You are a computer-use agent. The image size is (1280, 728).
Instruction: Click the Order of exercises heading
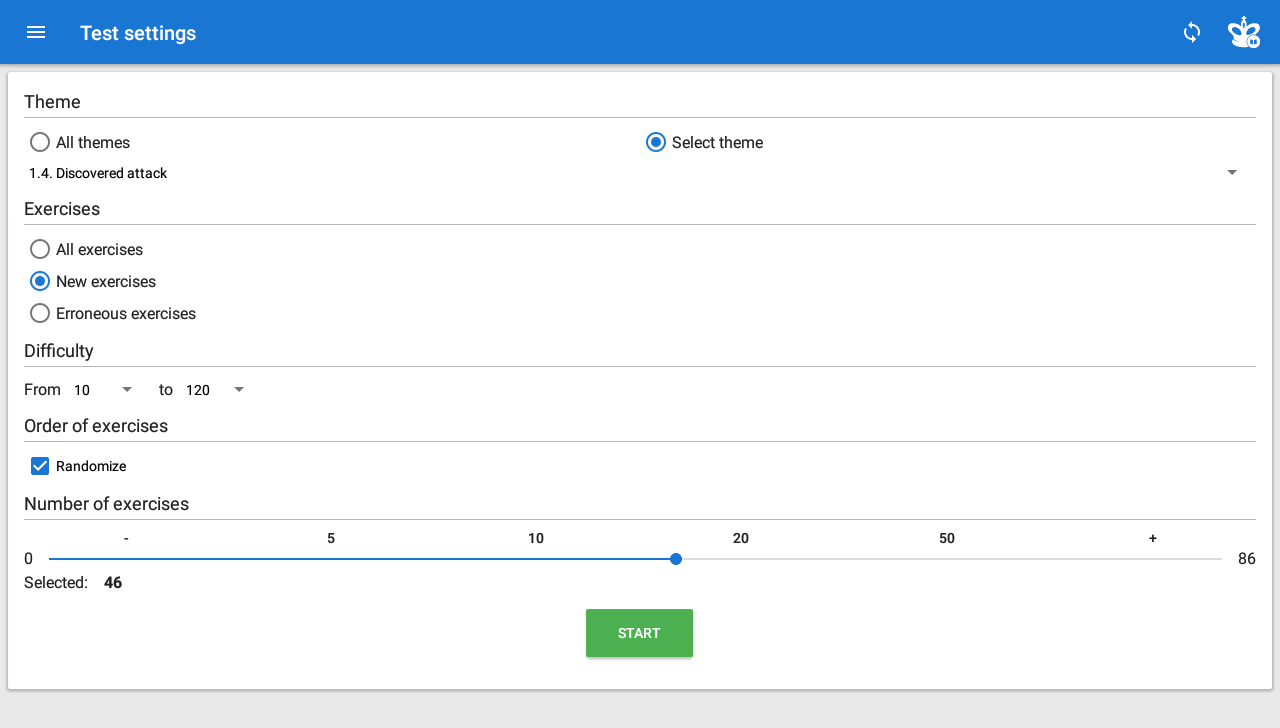click(x=96, y=426)
